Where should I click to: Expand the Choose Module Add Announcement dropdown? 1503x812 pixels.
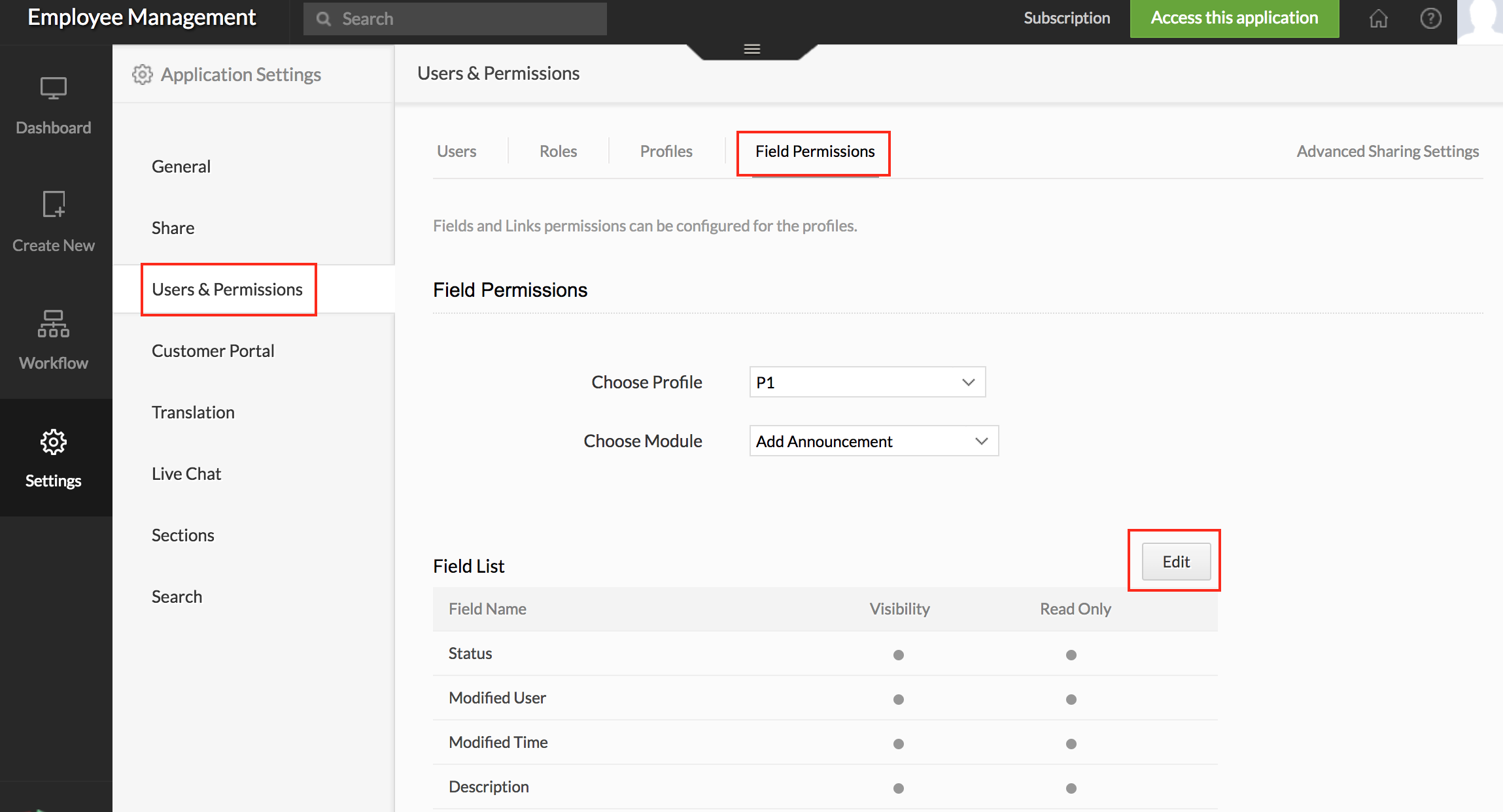click(x=874, y=441)
